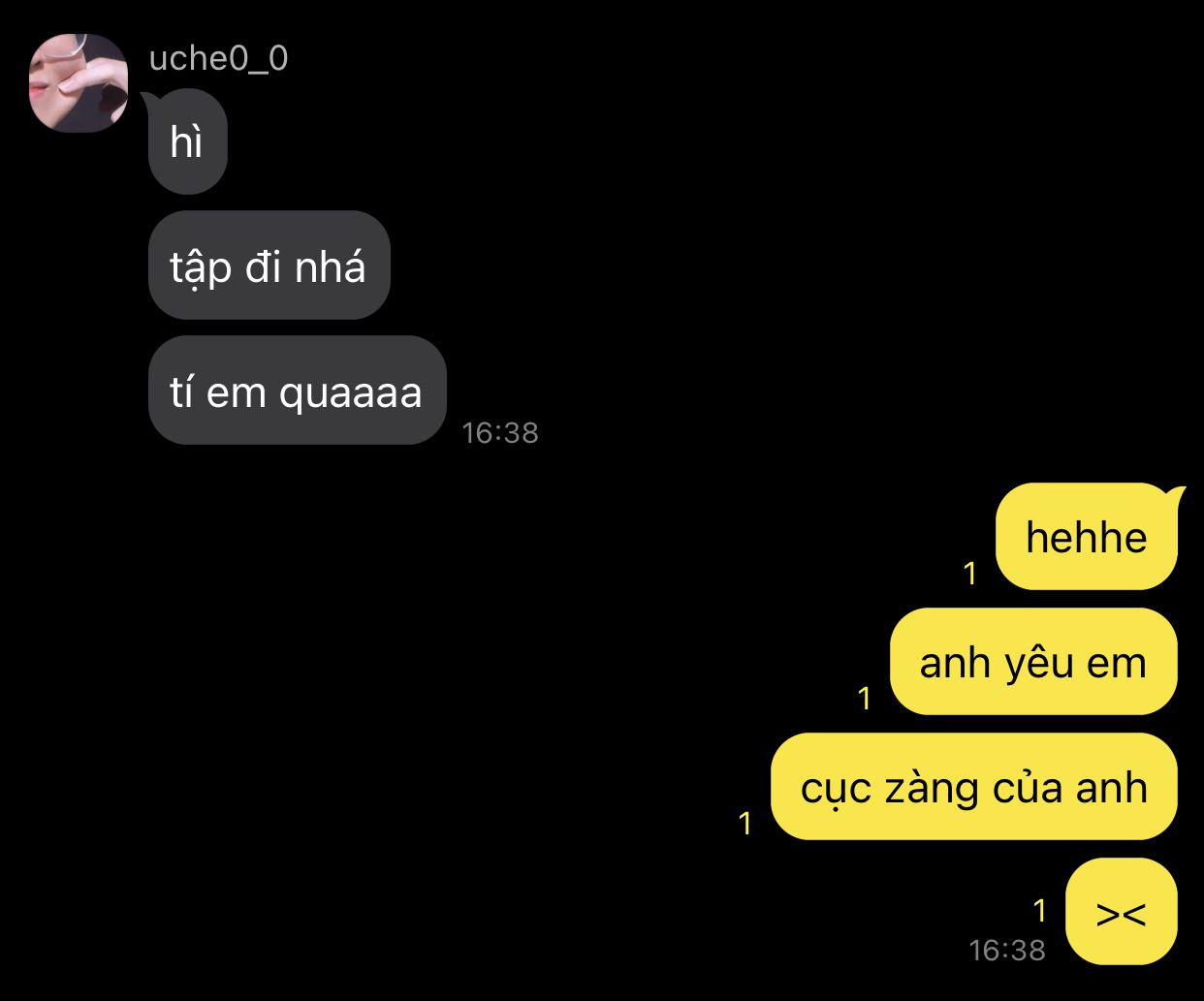Click the read count beside "anh yêu em"
The height and width of the screenshot is (1001, 1204).
point(865,698)
